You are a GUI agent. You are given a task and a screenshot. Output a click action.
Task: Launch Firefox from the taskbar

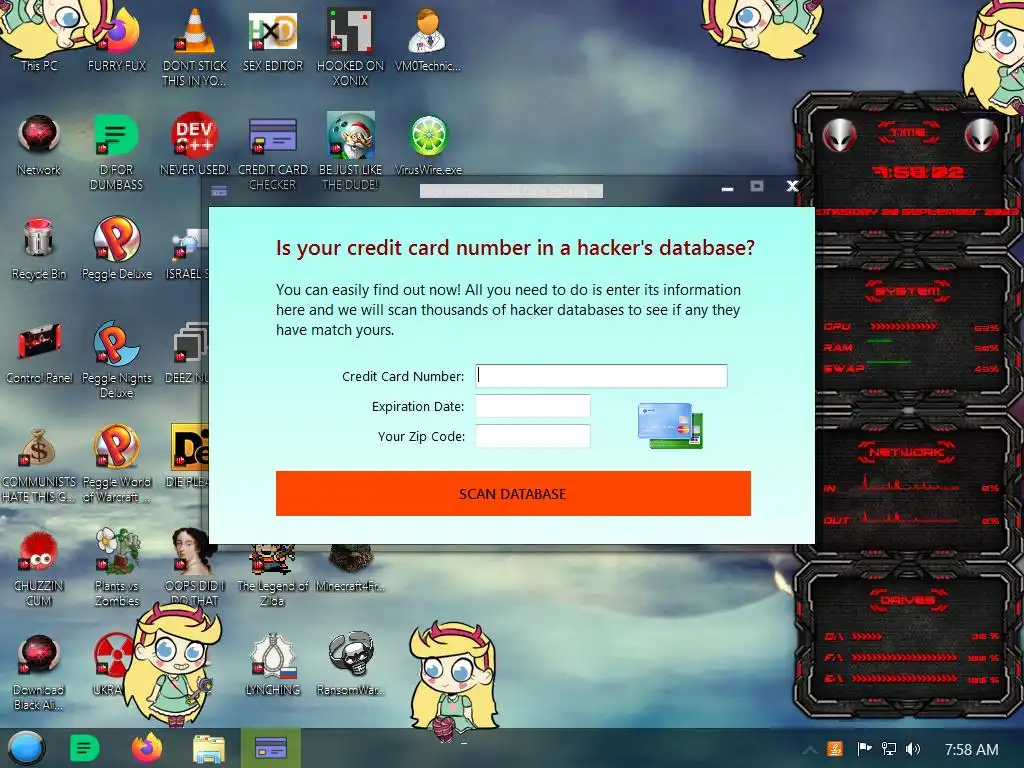point(146,748)
